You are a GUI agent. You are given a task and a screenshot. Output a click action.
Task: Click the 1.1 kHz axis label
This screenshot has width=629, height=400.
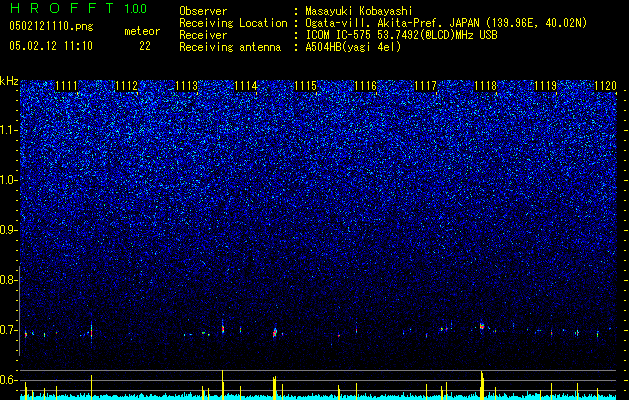click(x=9, y=130)
